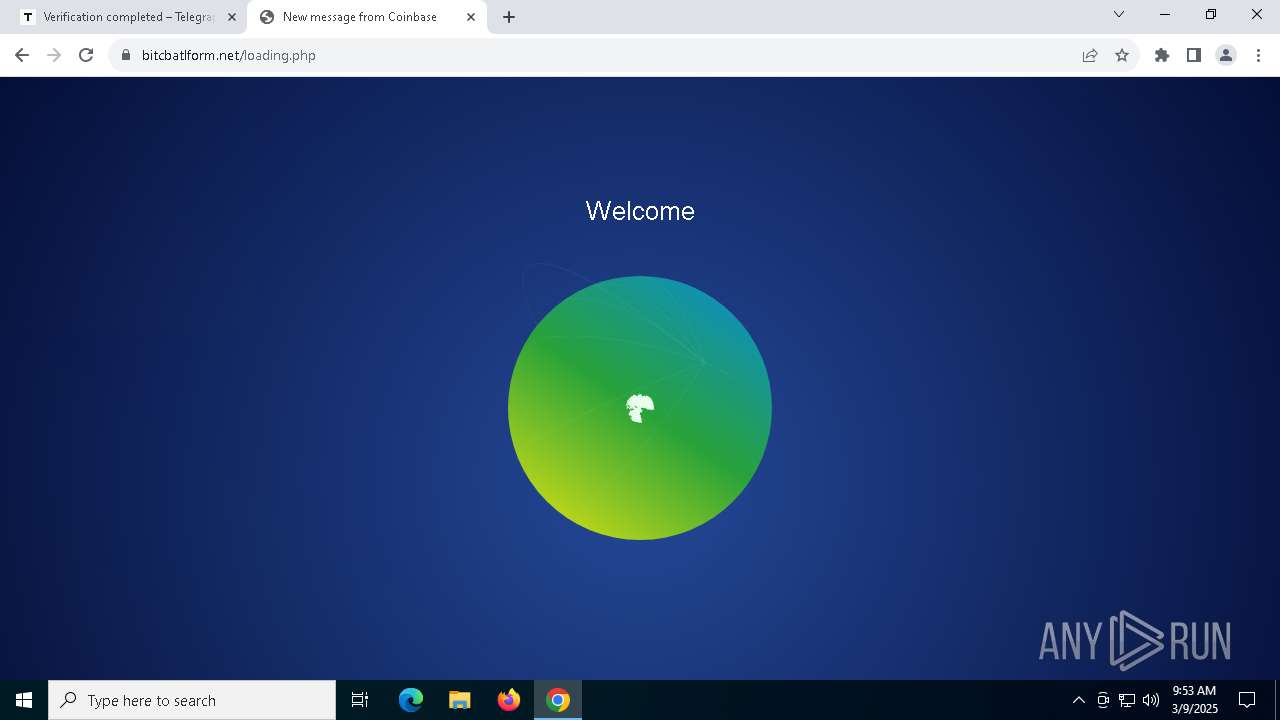Viewport: 1280px width, 720px height.
Task: Bookmark this tab with the star icon
Action: pos(1122,55)
